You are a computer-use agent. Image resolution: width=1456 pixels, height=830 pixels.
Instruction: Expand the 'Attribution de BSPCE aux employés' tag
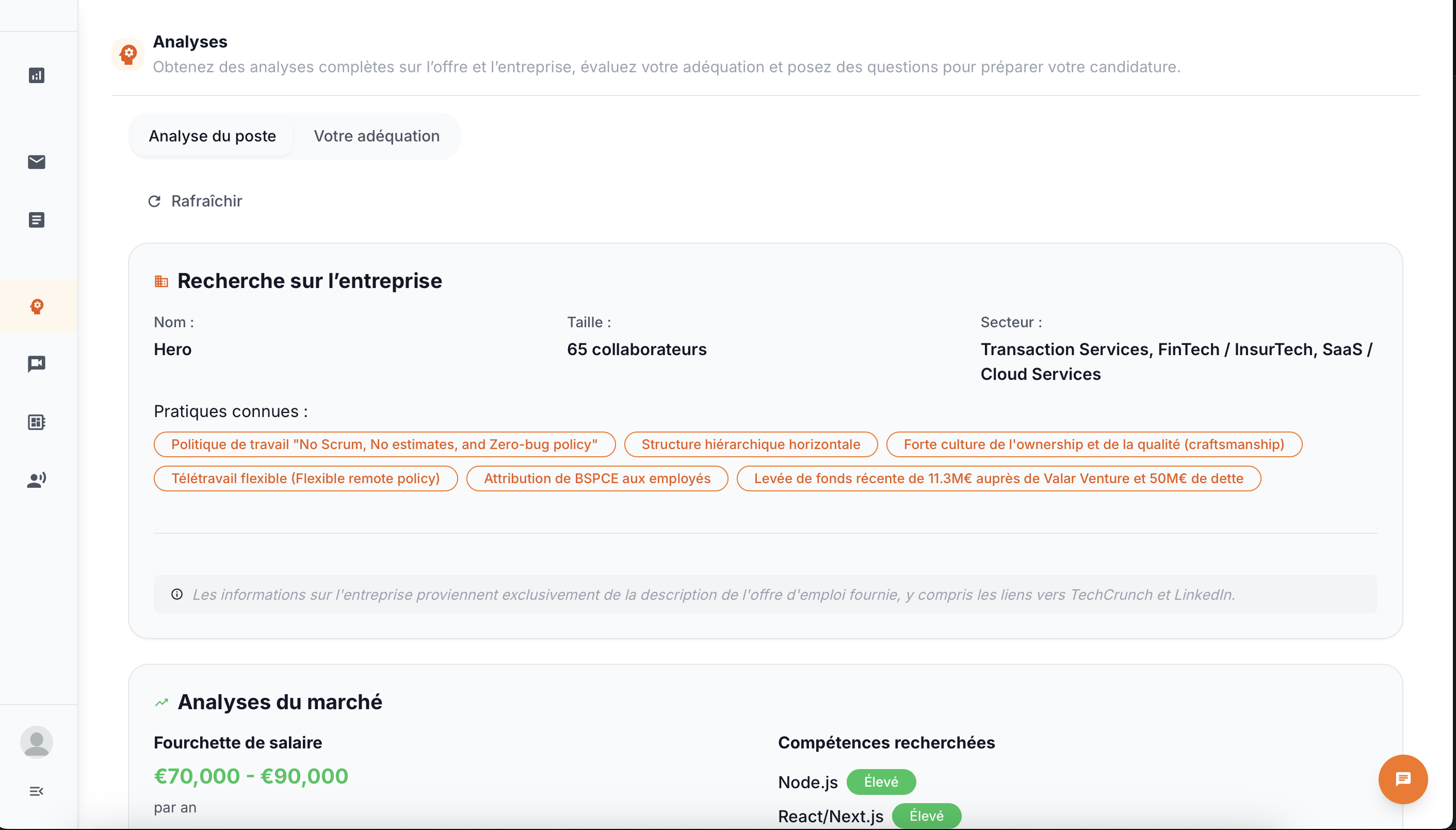tap(596, 478)
